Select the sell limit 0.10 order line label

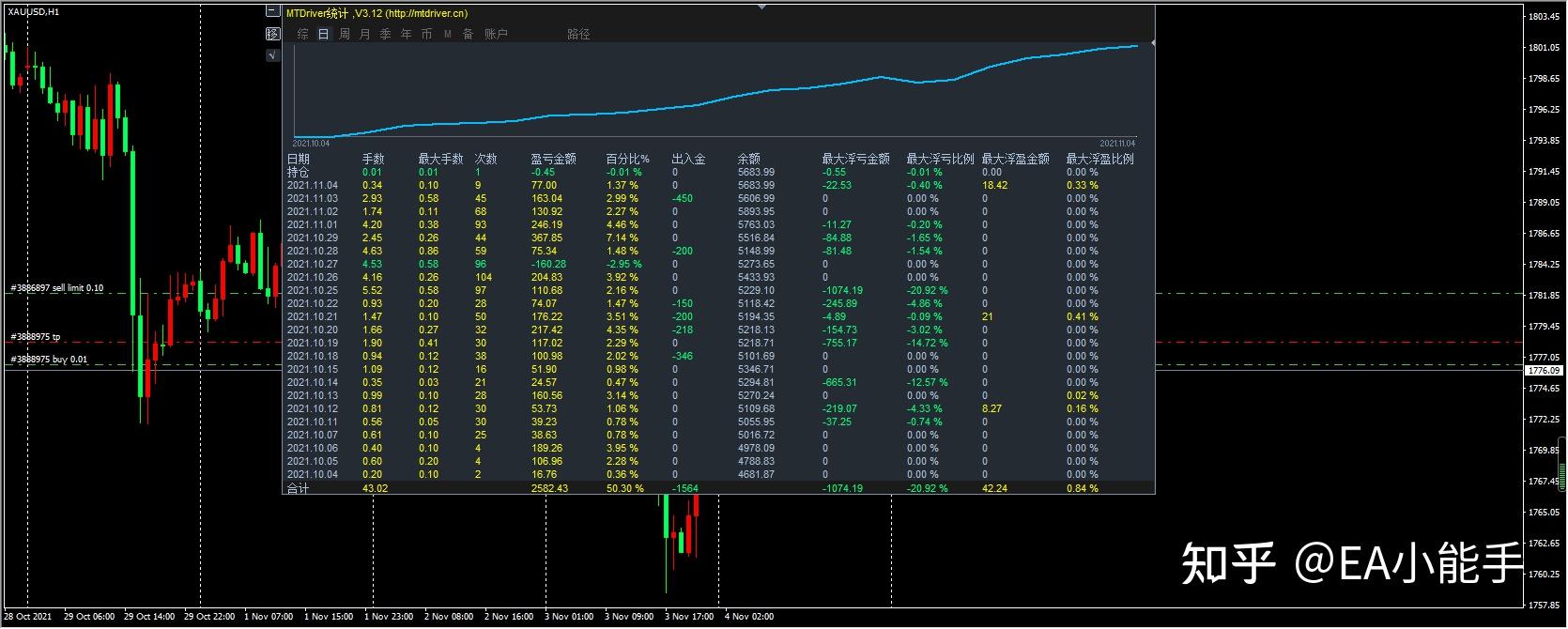(57, 288)
